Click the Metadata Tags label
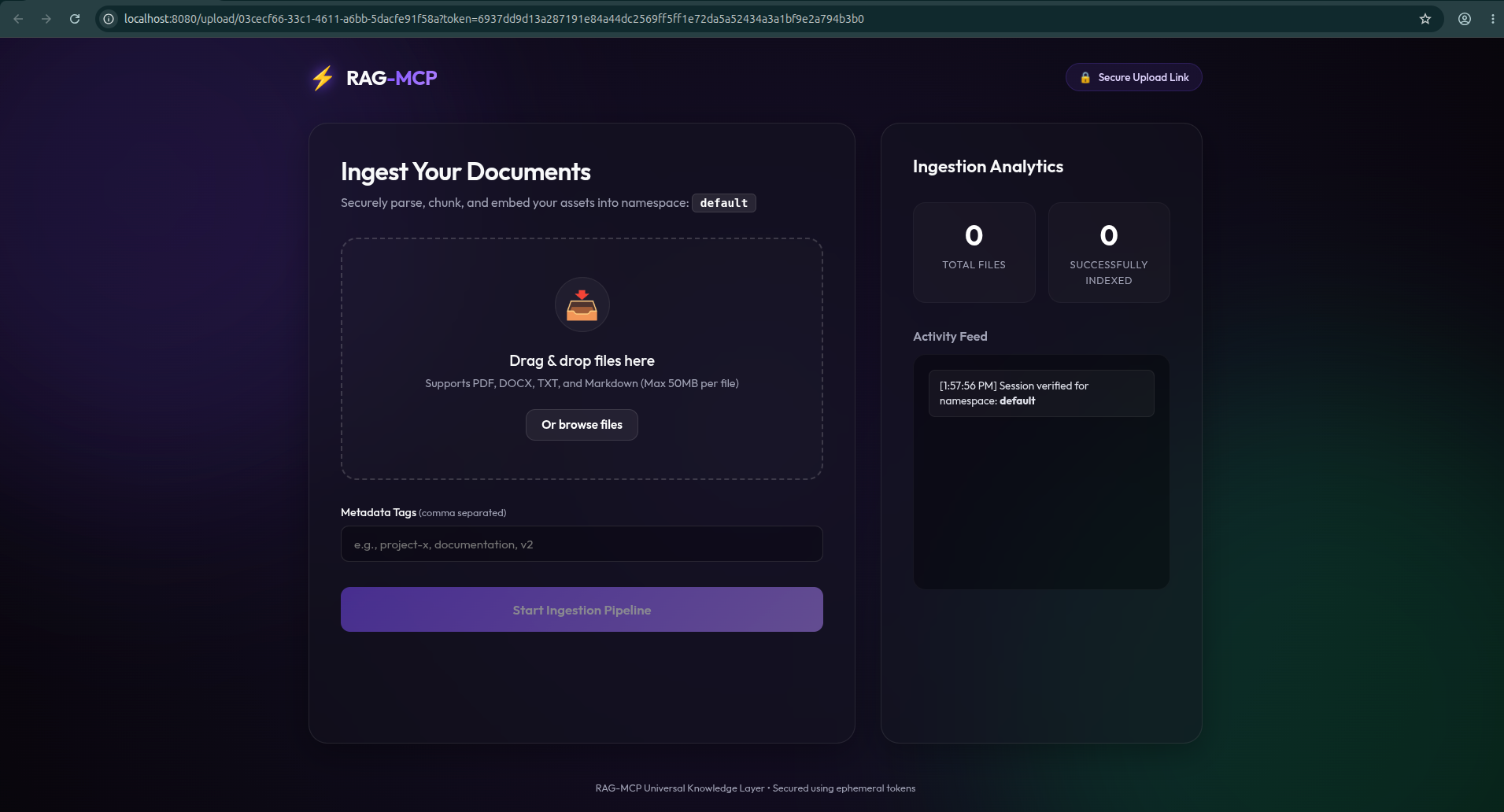The height and width of the screenshot is (812, 1504). 379,512
